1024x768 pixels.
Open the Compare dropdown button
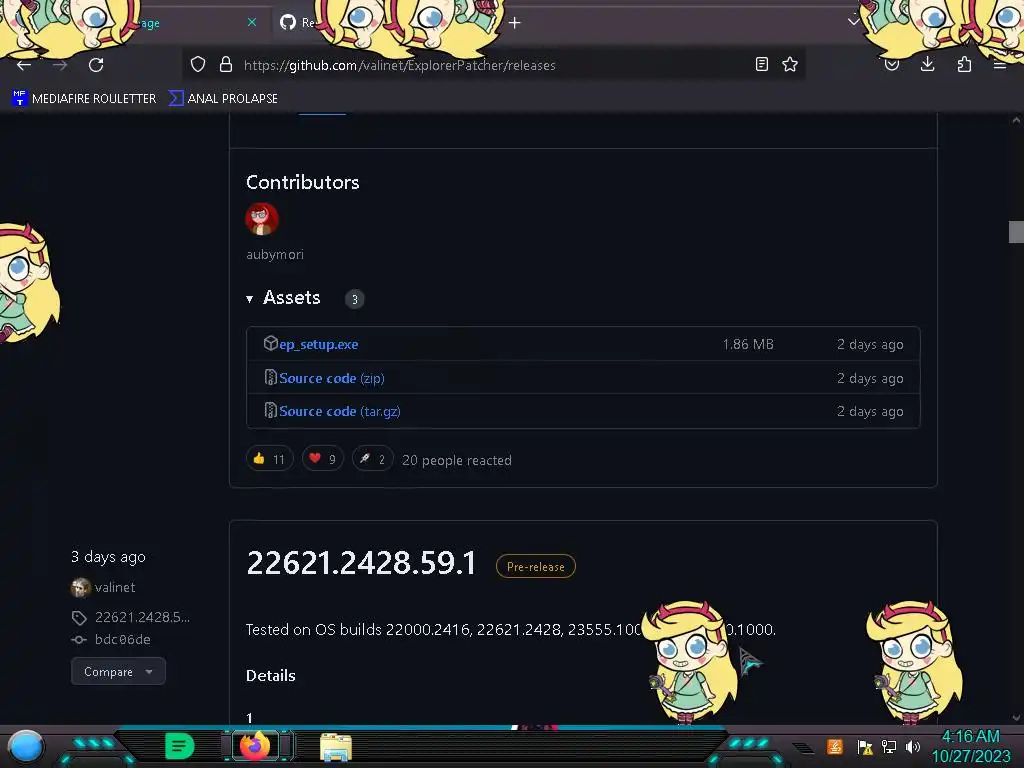[x=118, y=671]
